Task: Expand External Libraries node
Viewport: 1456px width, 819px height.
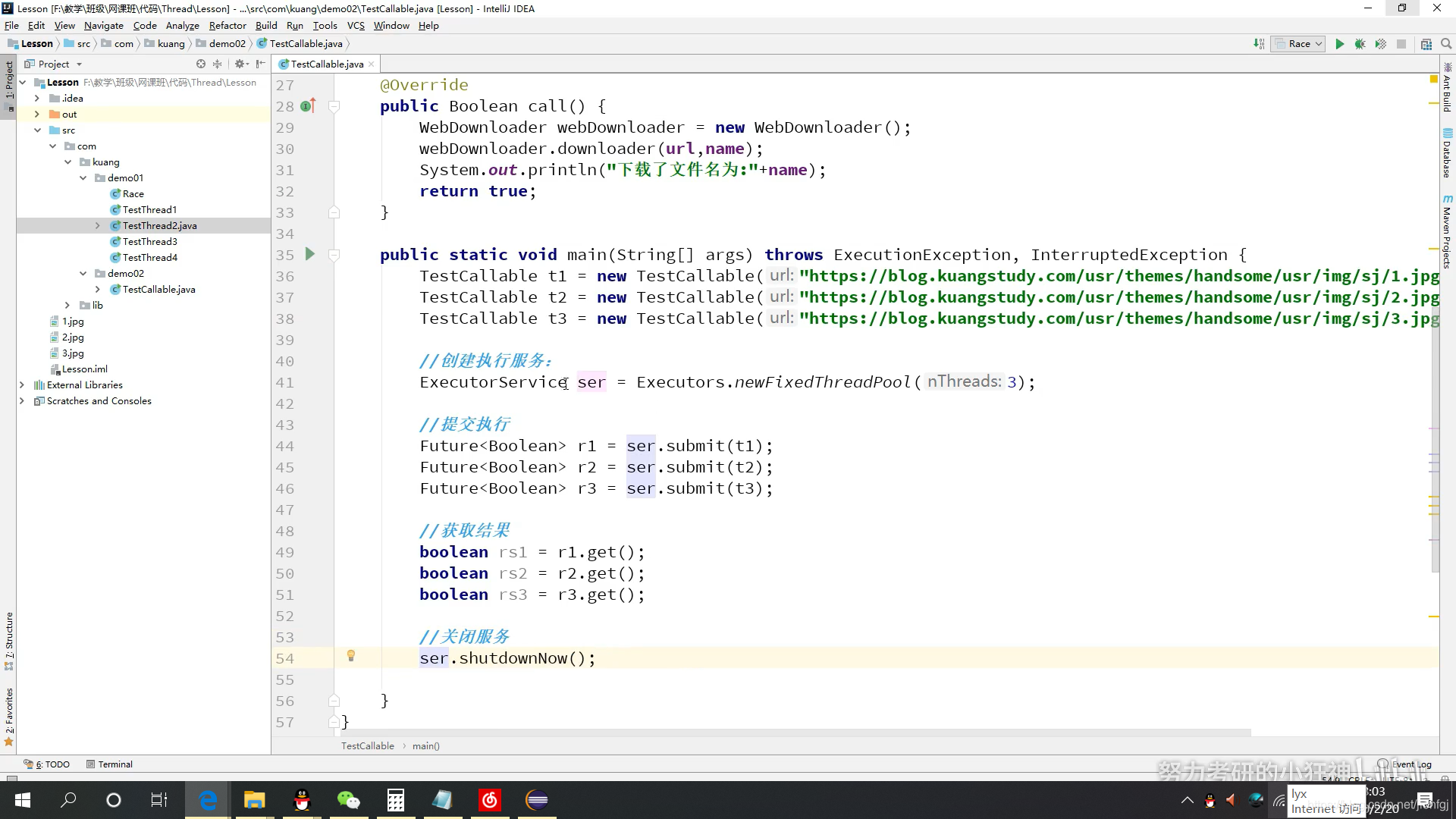Action: [x=22, y=385]
